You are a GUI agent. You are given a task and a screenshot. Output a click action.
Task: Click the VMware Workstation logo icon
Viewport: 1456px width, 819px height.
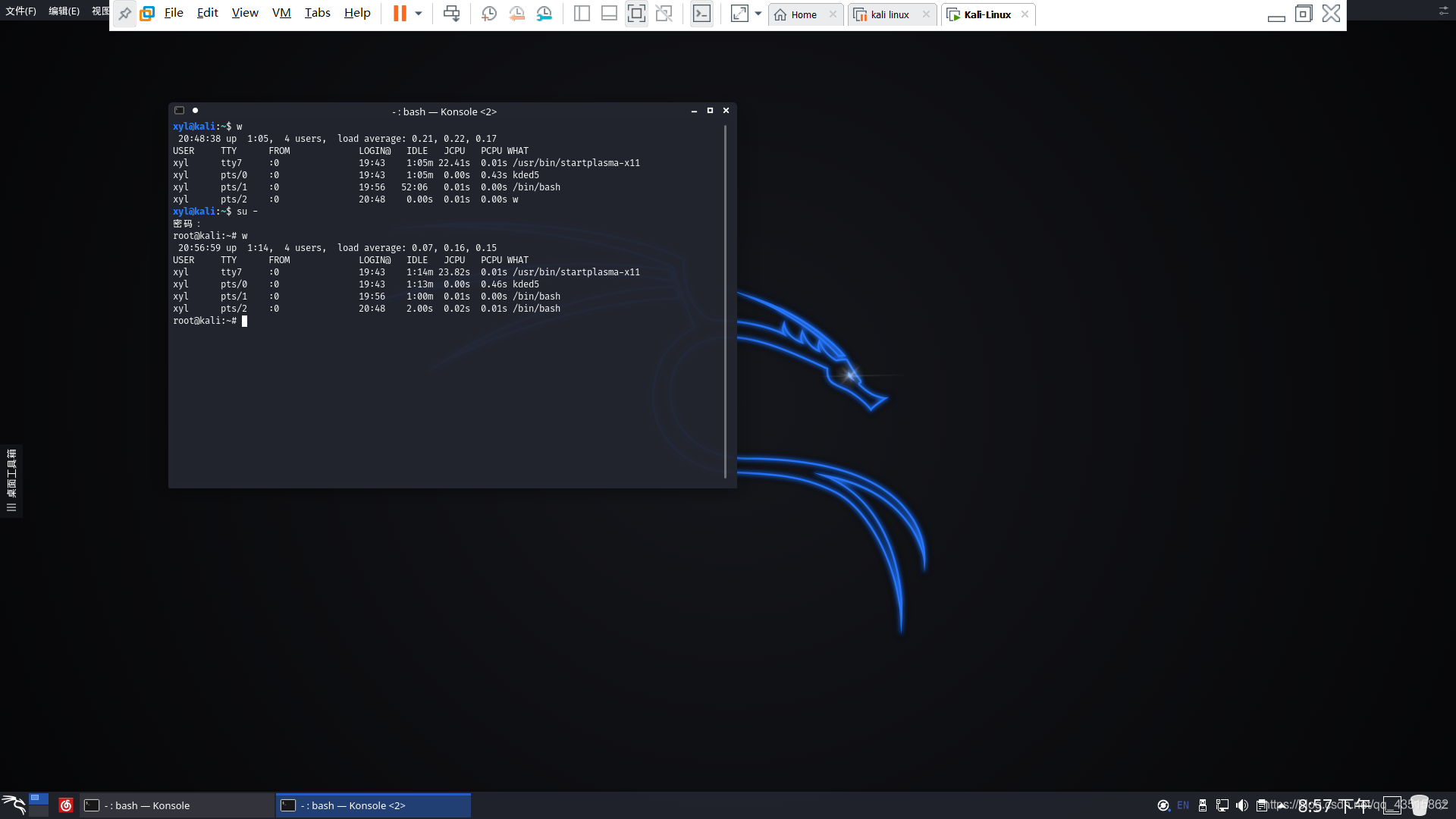(147, 14)
